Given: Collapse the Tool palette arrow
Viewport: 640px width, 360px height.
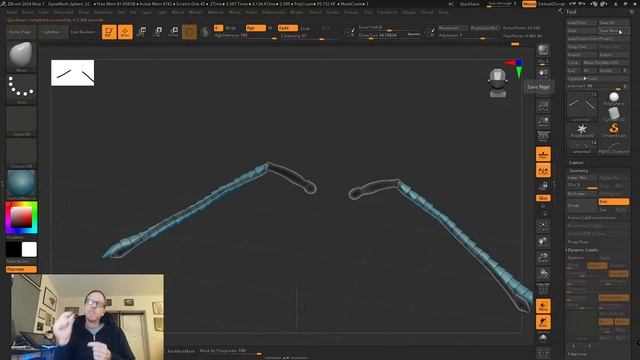Looking at the screenshot, I should point(560,11).
